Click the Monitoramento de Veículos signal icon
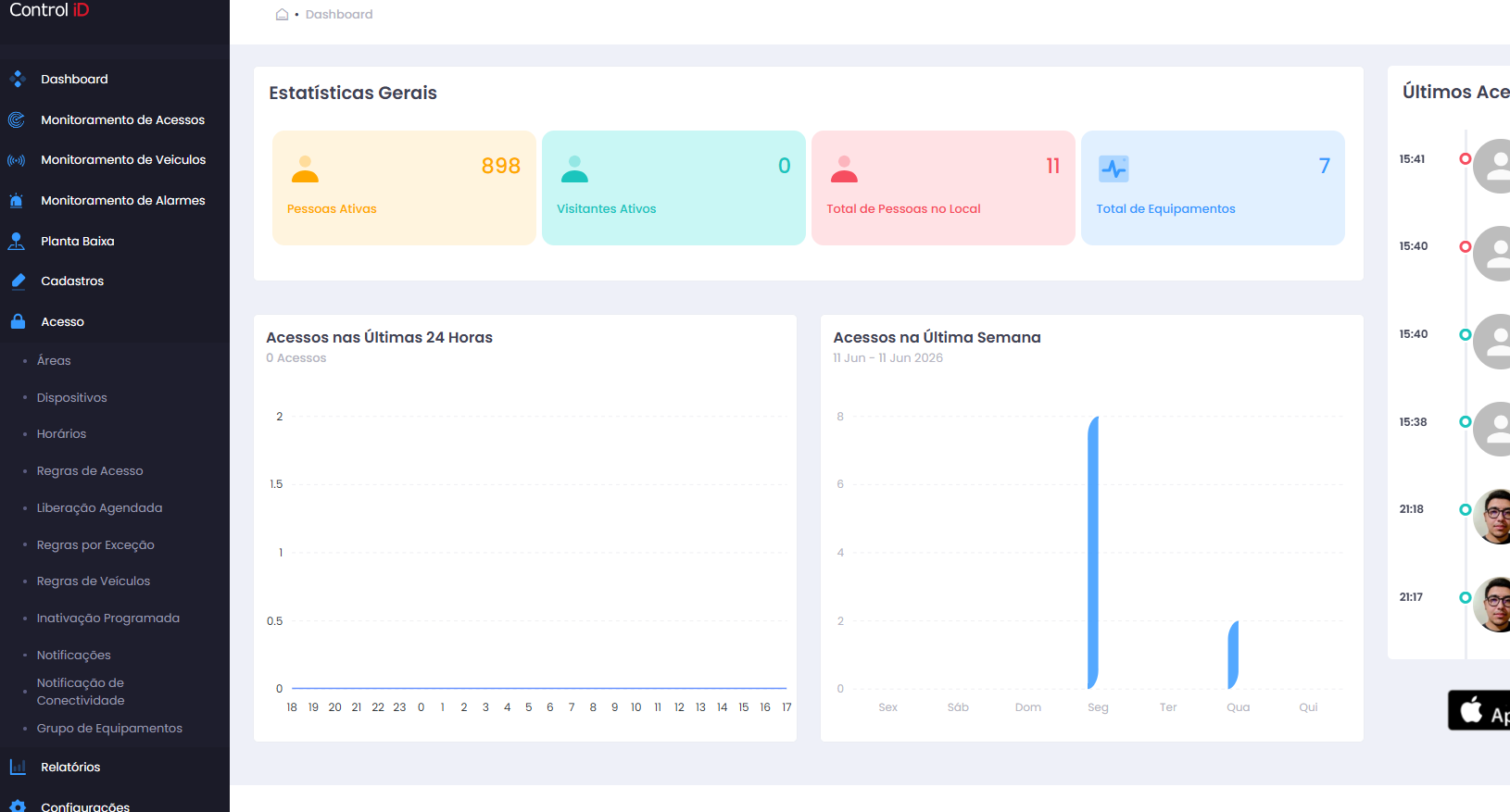The image size is (1510, 812). pos(17,160)
